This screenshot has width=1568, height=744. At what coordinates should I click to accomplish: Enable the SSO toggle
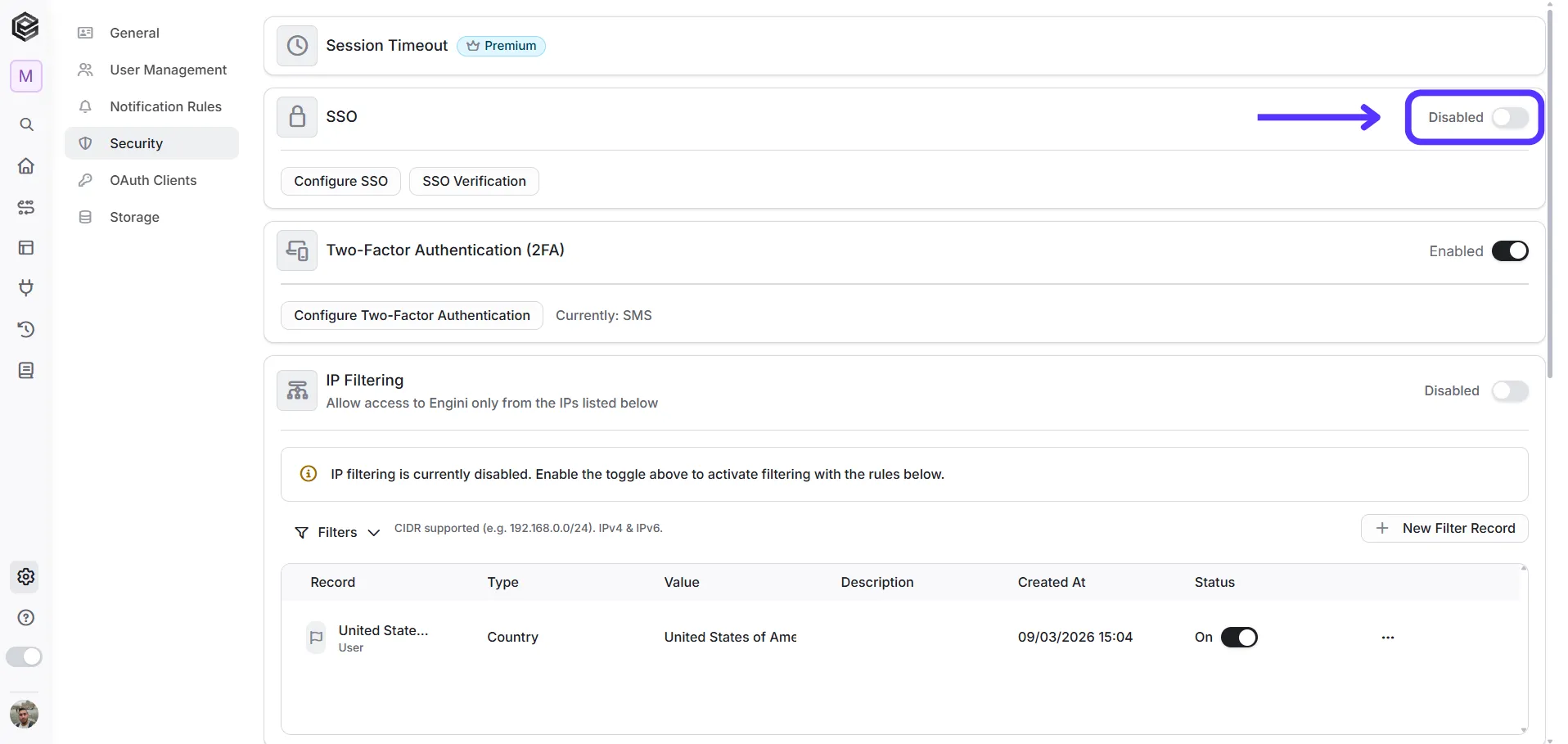click(1510, 118)
